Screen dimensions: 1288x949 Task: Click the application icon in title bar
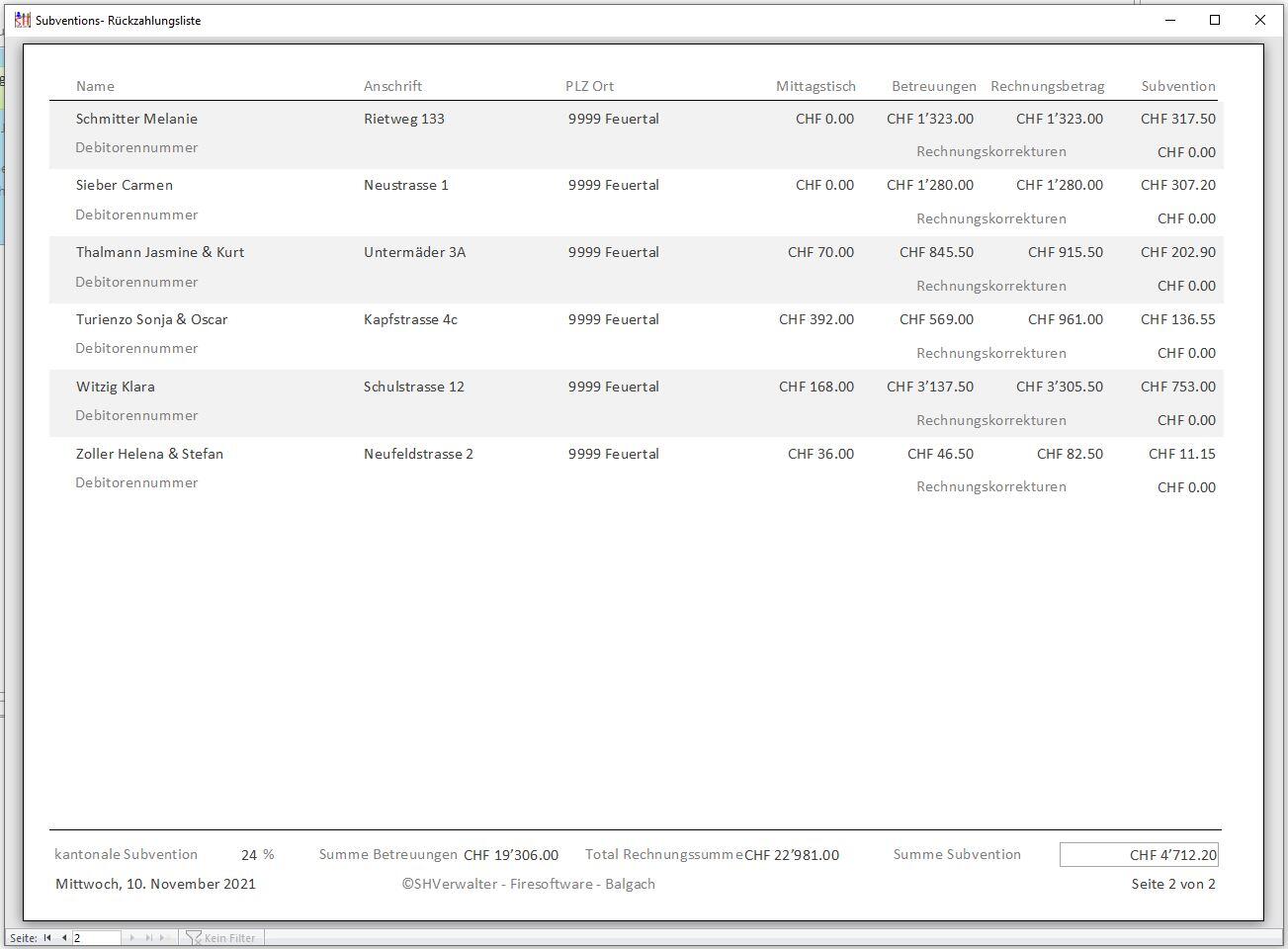click(22, 20)
